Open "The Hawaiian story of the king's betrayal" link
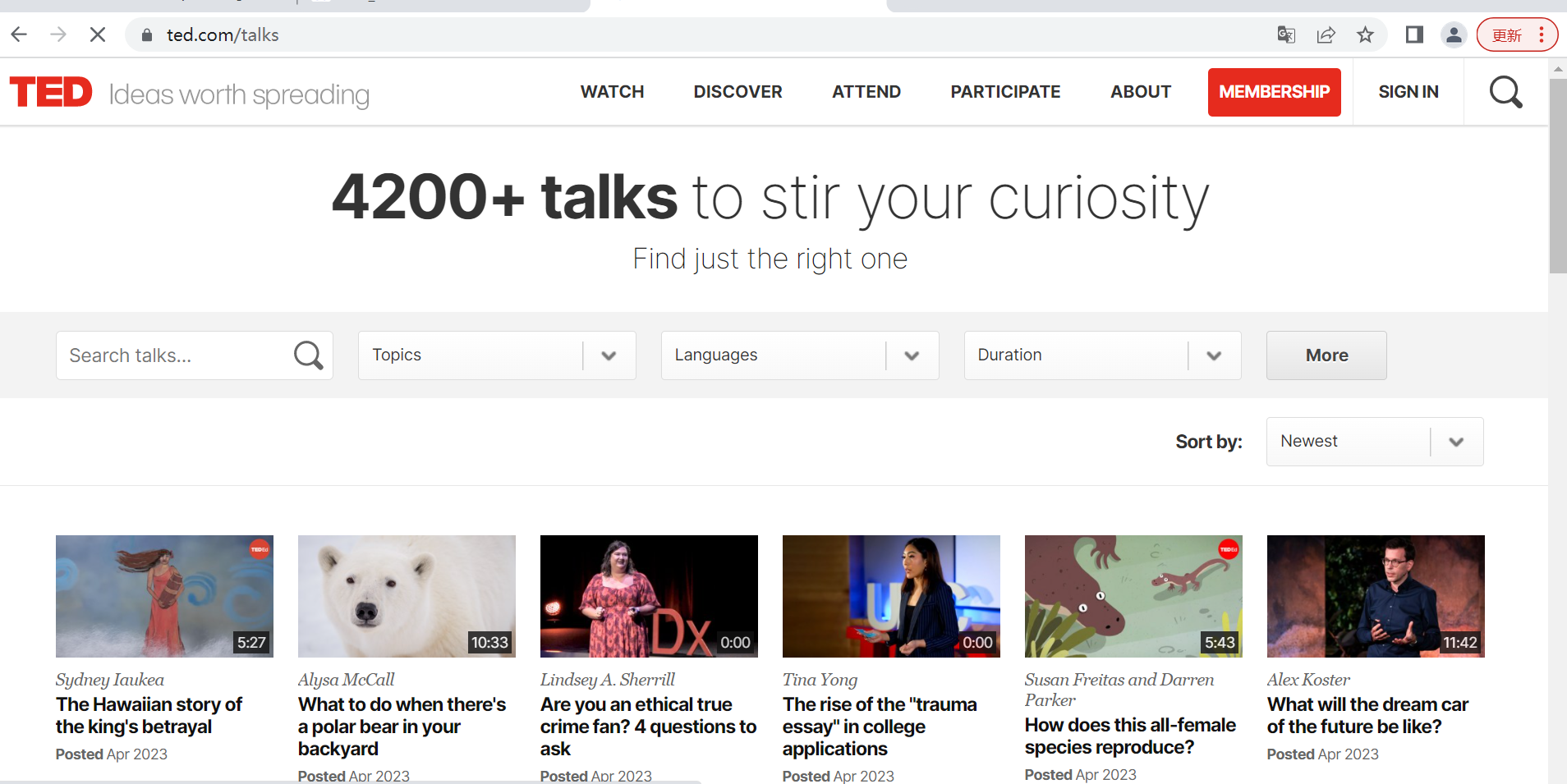The height and width of the screenshot is (784, 1567). tap(149, 716)
